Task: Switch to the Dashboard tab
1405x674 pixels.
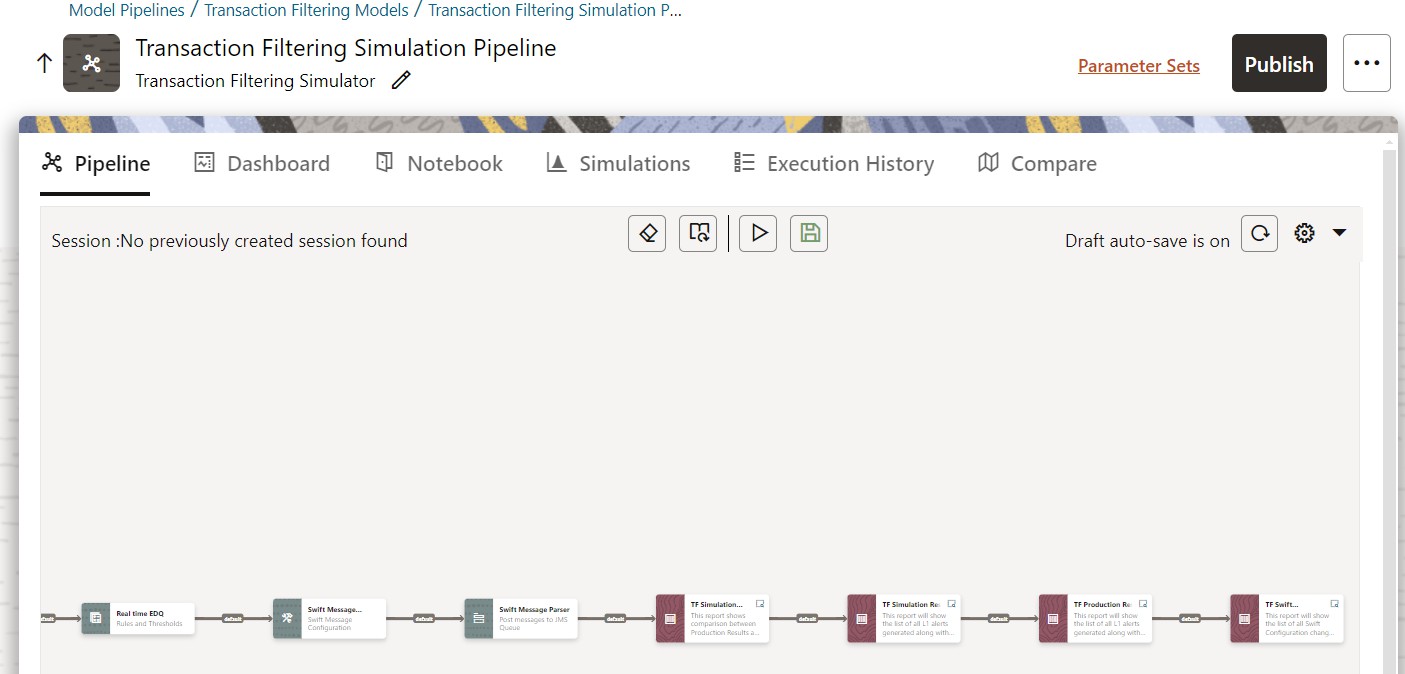Action: pos(262,163)
